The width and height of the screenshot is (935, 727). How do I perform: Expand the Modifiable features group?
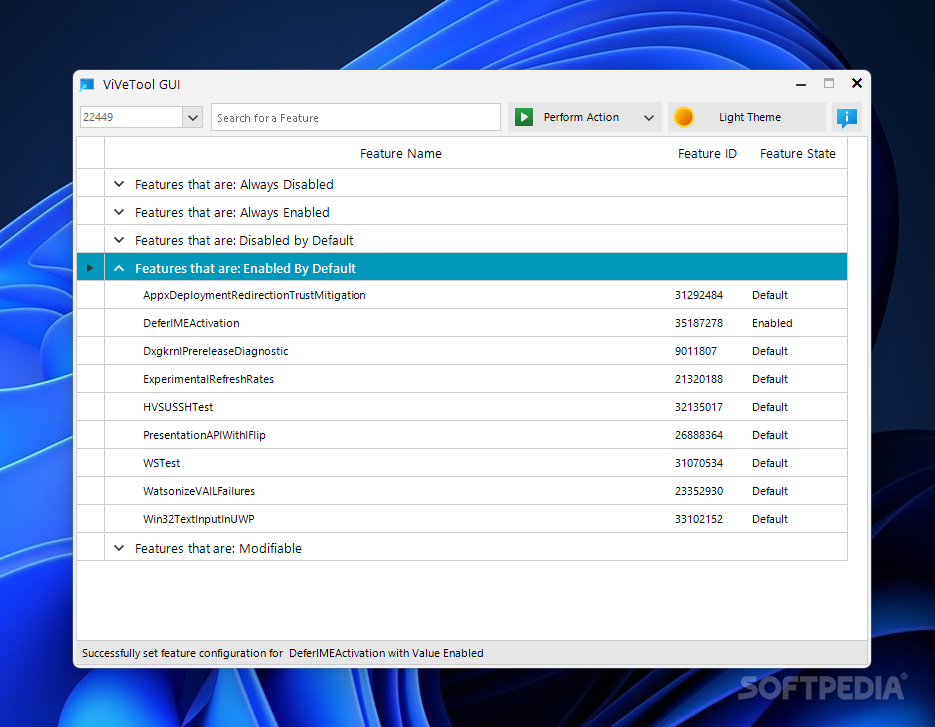pos(119,548)
